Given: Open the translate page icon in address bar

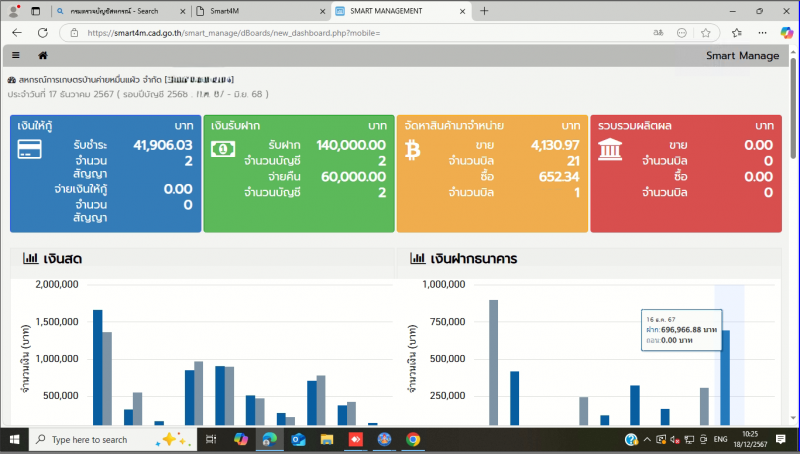Looking at the screenshot, I should [658, 33].
